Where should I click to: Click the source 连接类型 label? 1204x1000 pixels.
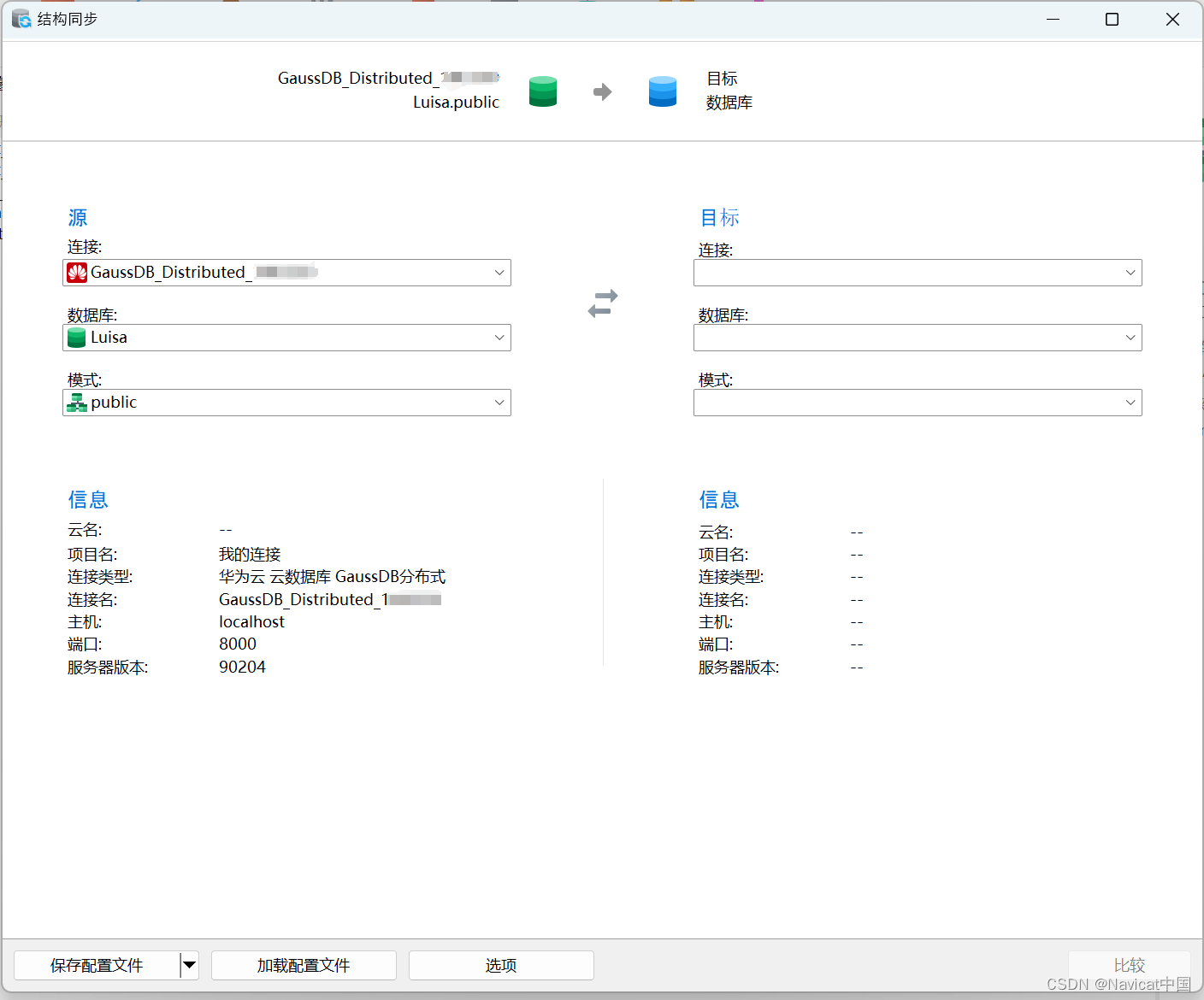tap(100, 577)
